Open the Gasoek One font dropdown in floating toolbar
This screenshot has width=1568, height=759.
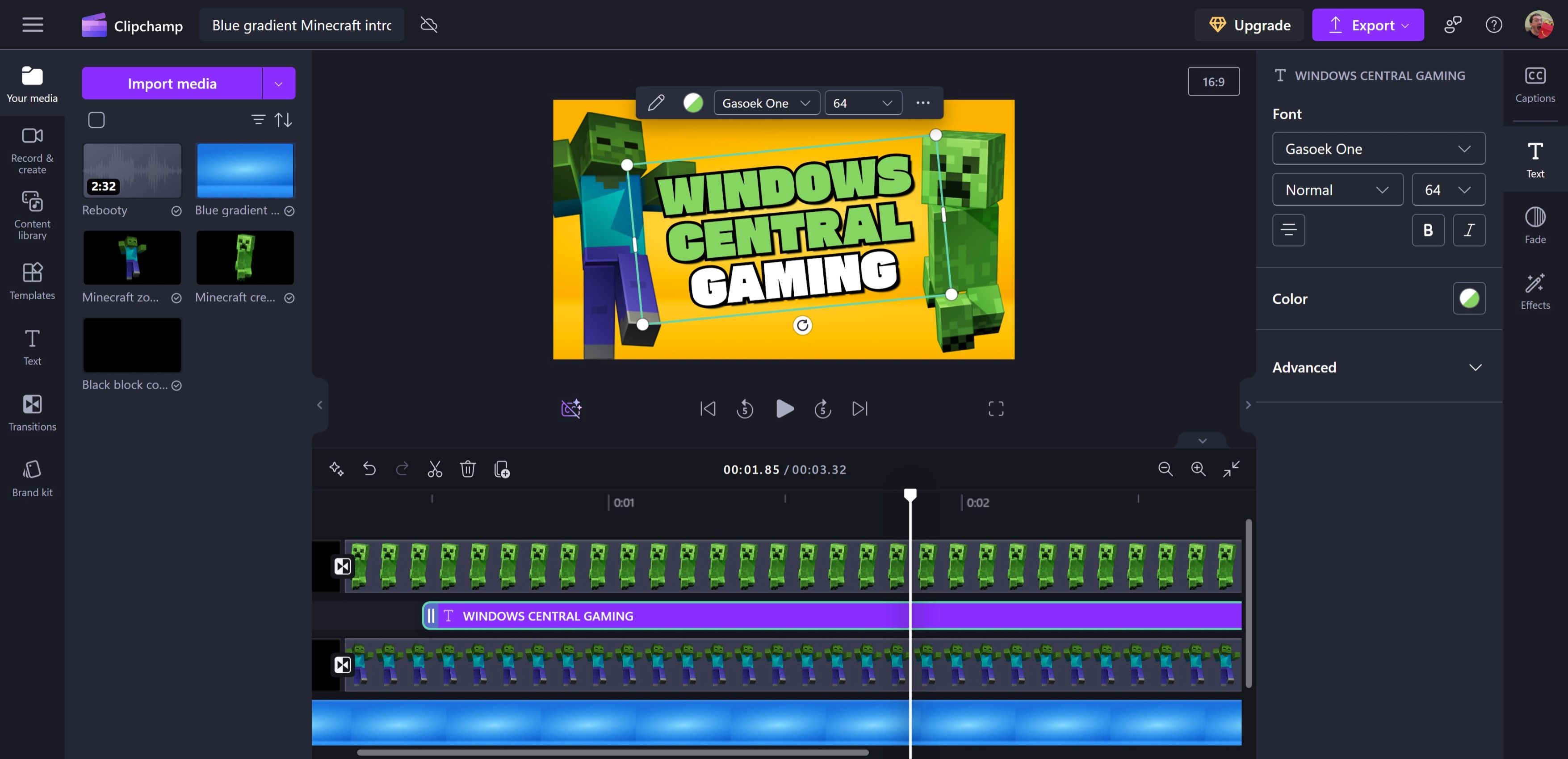coord(766,103)
